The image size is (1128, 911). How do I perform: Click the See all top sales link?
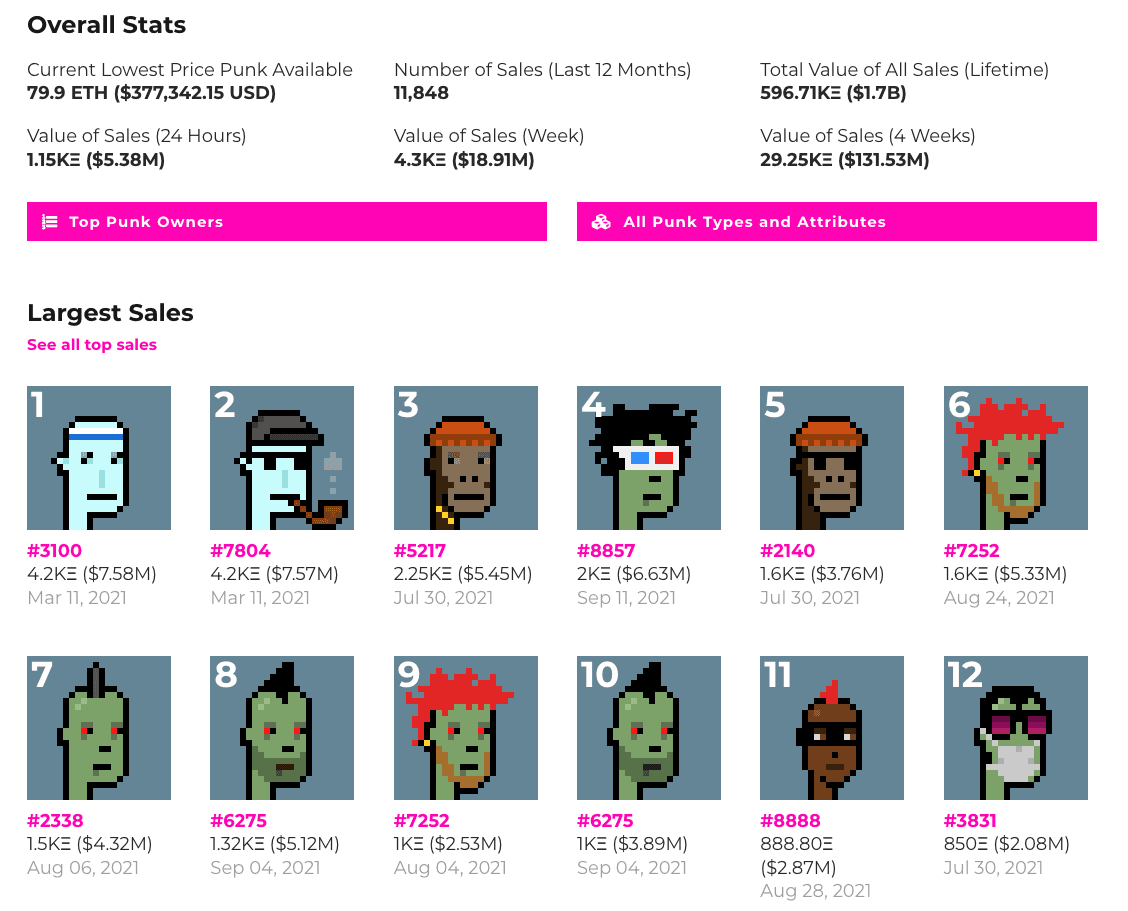click(x=91, y=344)
